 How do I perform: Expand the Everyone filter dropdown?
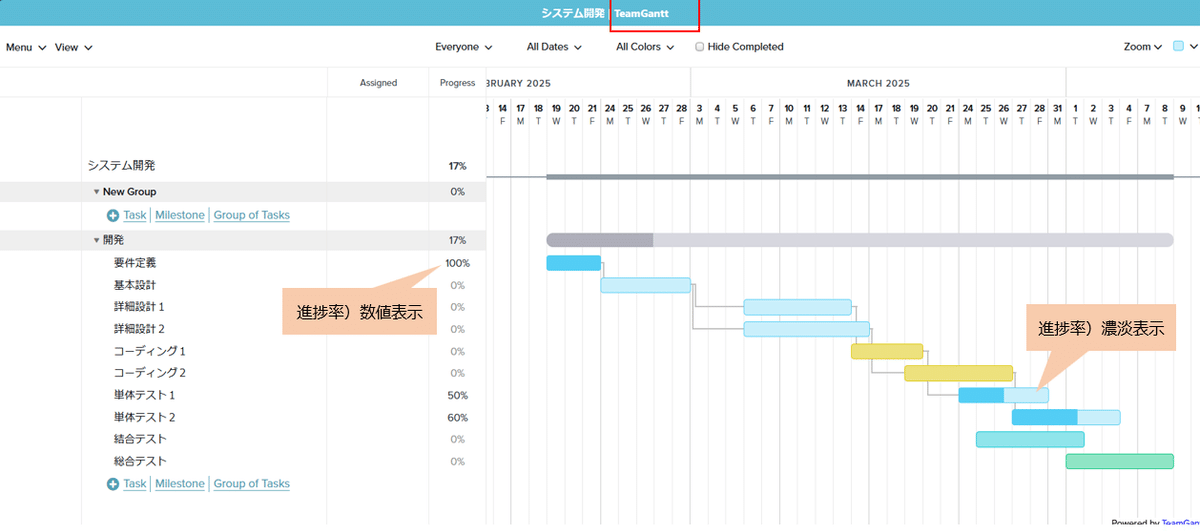463,47
